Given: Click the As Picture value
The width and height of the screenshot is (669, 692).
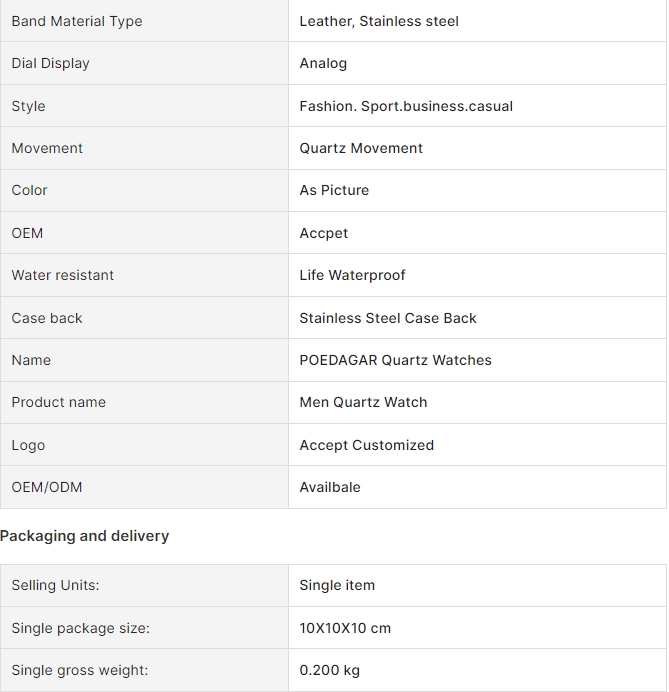Looking at the screenshot, I should pyautogui.click(x=334, y=190).
